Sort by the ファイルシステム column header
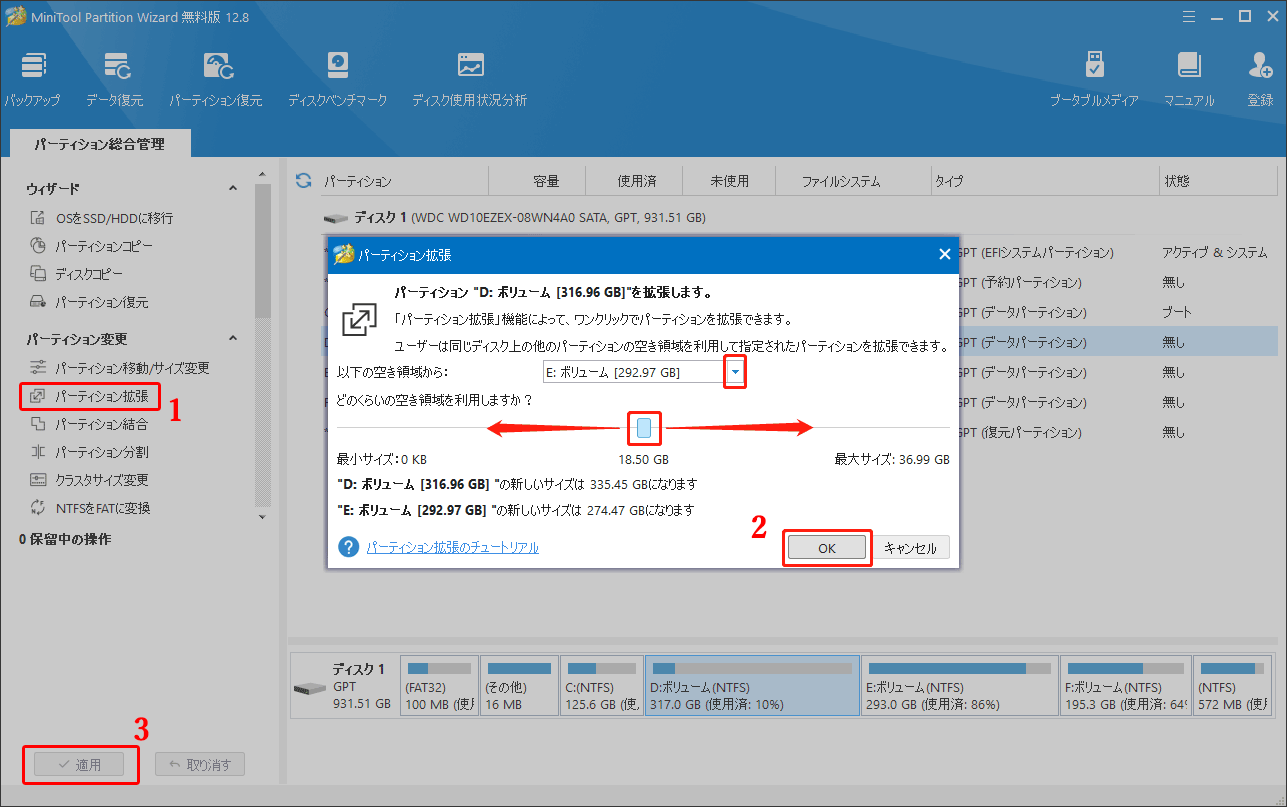The width and height of the screenshot is (1287, 807). pos(841,181)
